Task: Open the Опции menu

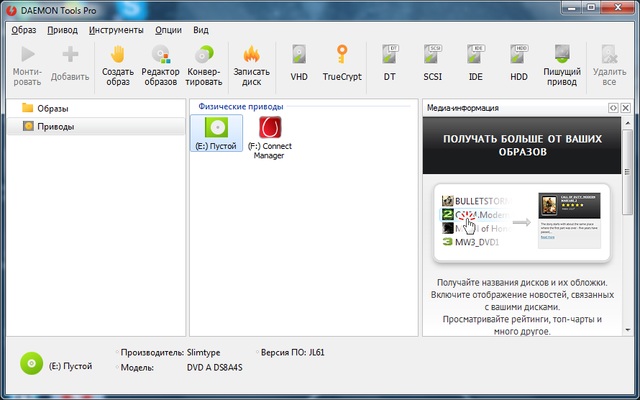Action: tap(169, 30)
